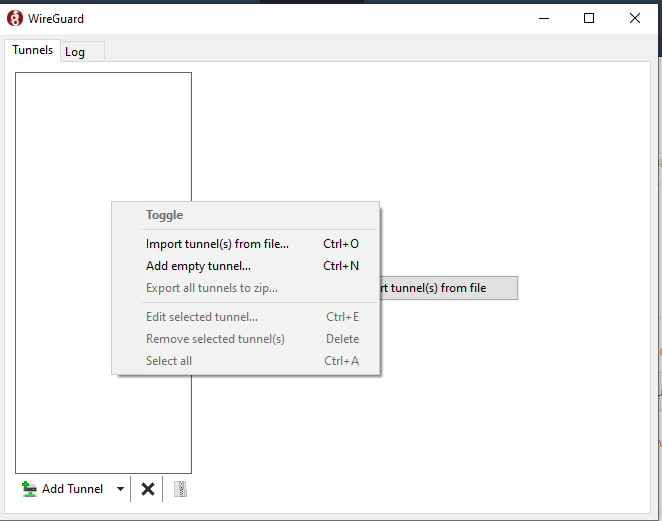Click the export tunnels zip icon
This screenshot has width=662, height=521.
click(180, 489)
